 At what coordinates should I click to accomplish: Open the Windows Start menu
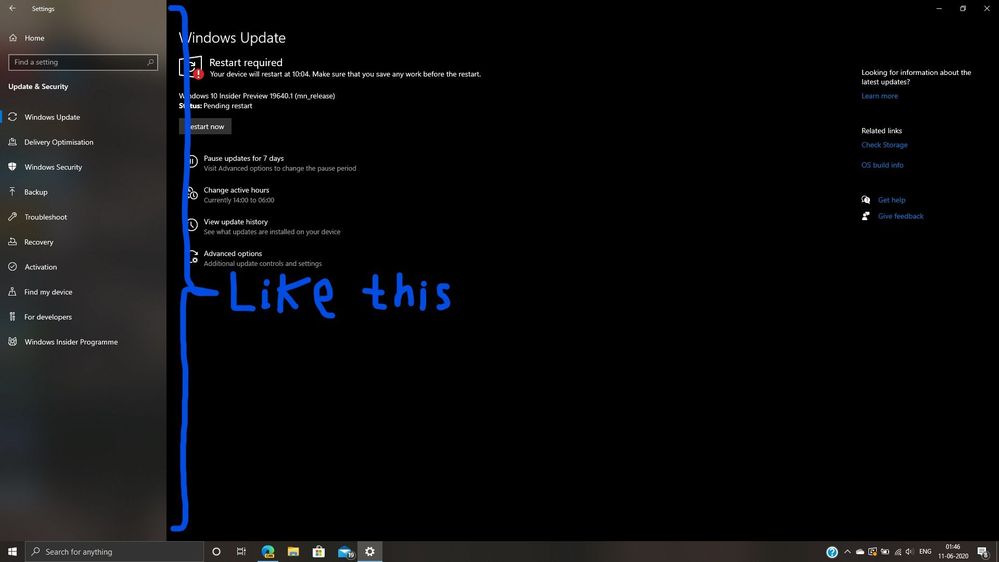point(12,551)
